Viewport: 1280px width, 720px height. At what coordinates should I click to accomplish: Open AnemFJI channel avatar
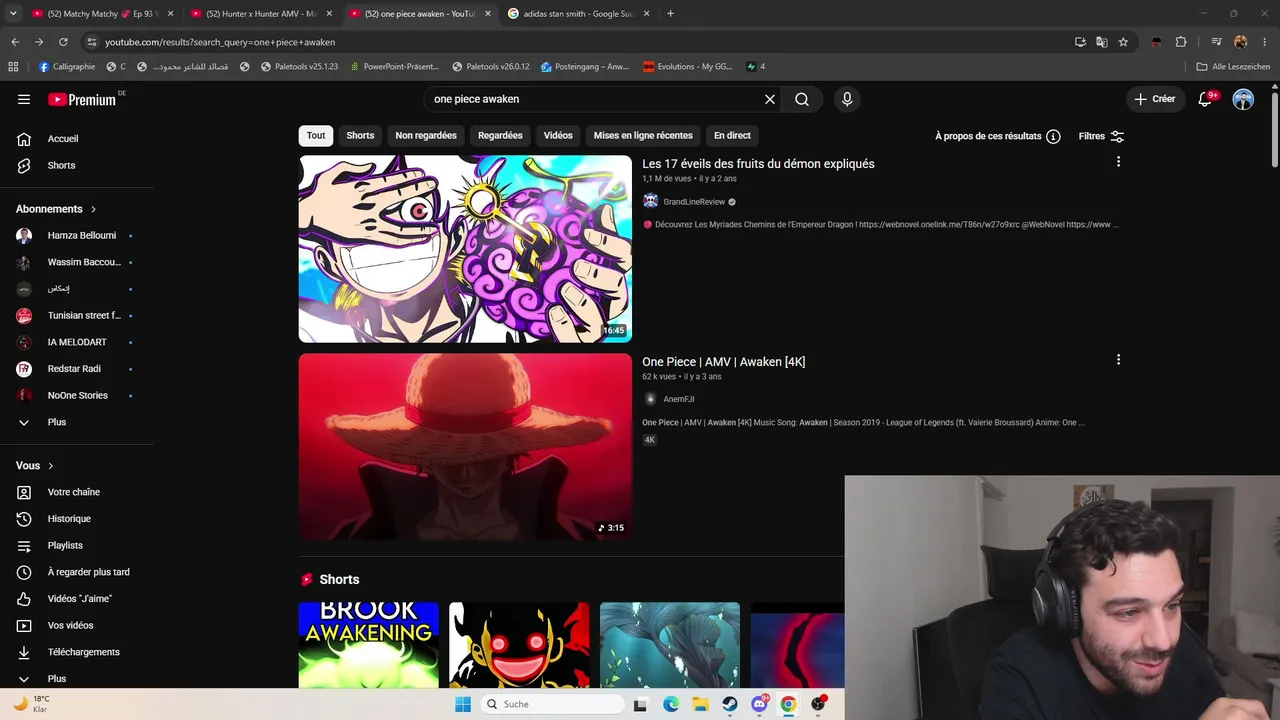click(650, 399)
